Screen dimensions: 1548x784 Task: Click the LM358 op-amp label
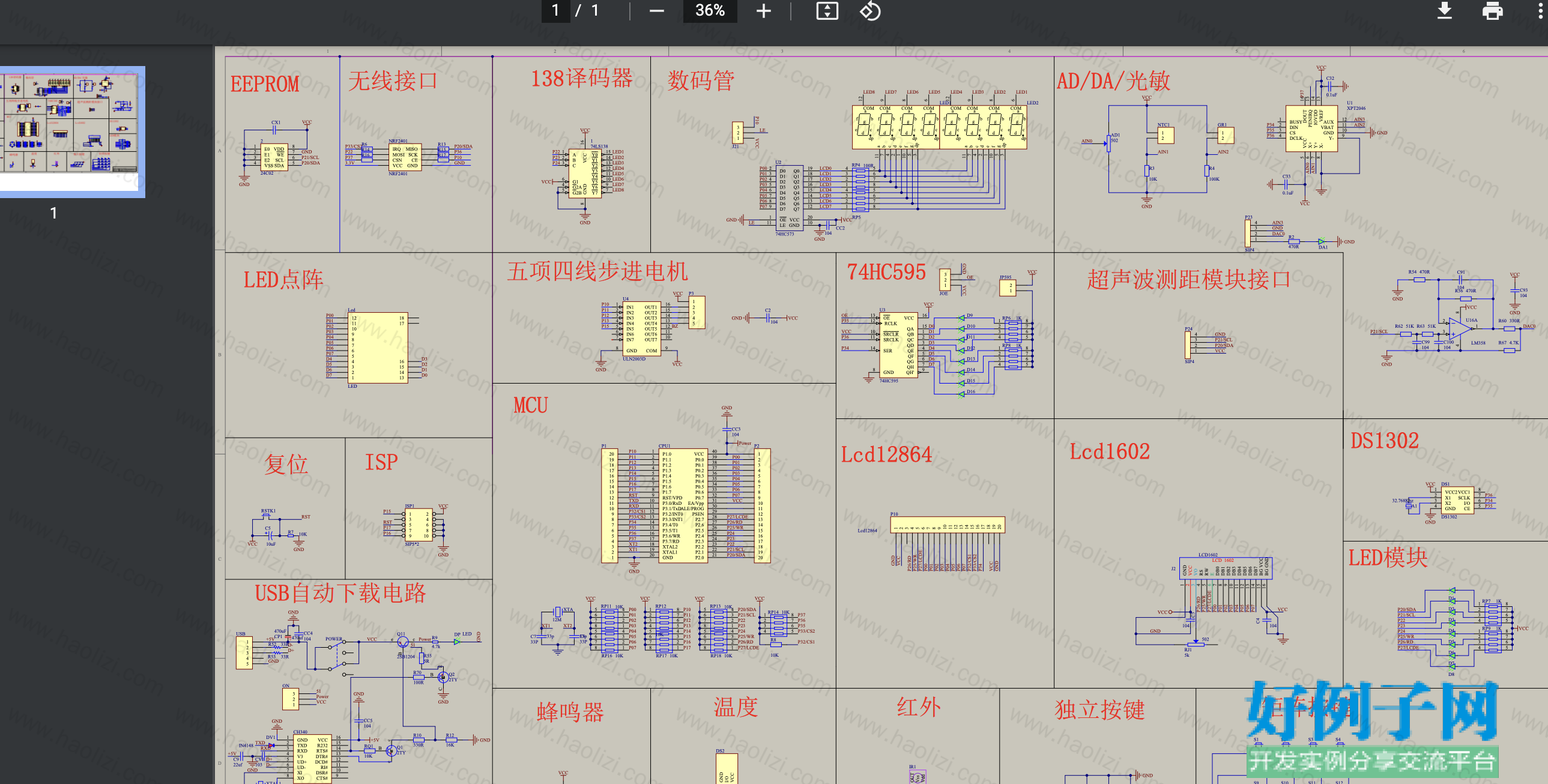[1478, 343]
